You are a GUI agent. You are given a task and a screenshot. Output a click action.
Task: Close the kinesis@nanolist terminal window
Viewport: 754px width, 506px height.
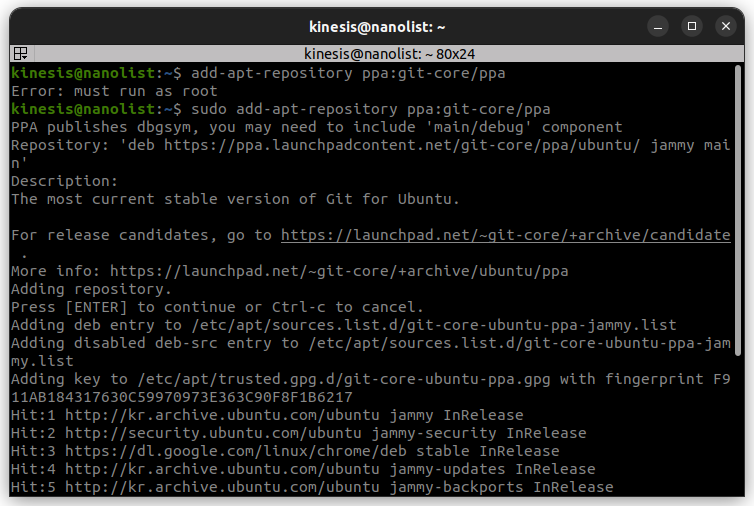[726, 26]
